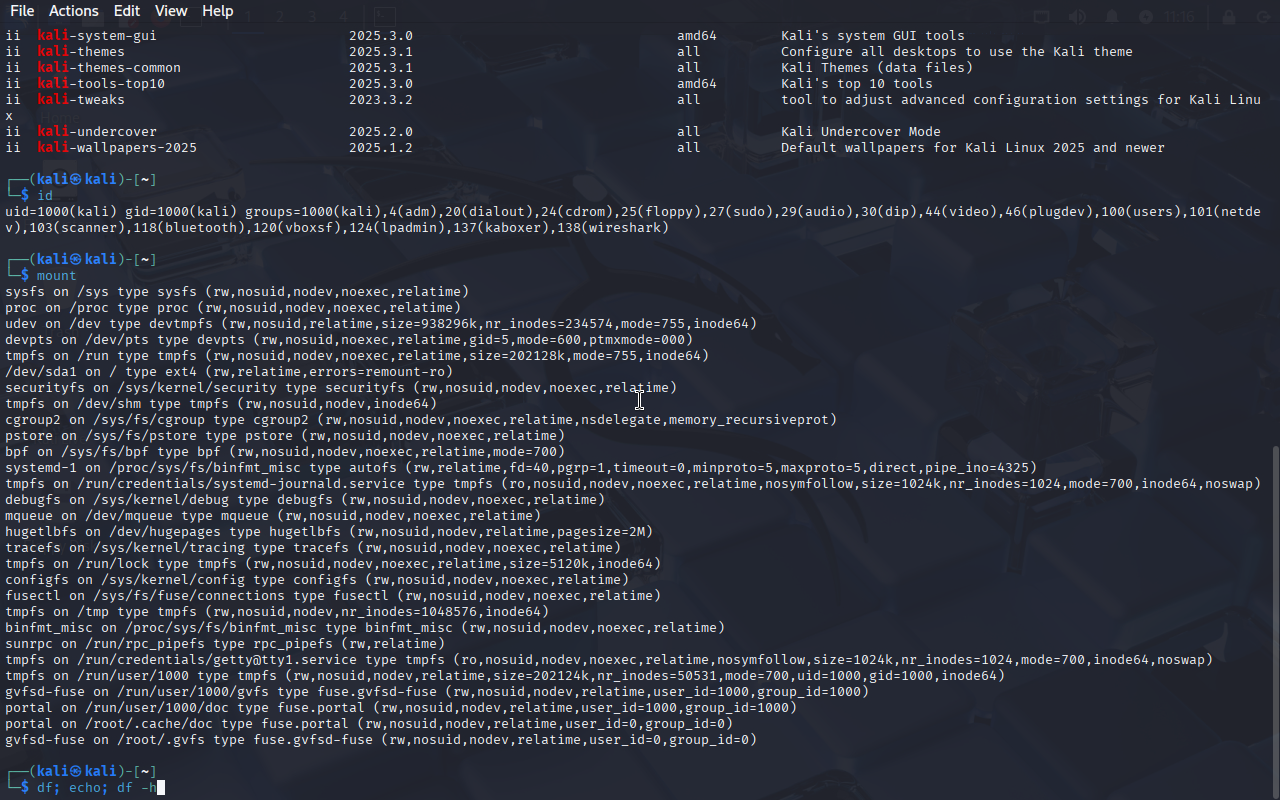This screenshot has height=800, width=1280.
Task: Click the 'devpts on /dev/pts' mount line
Action: [349, 340]
